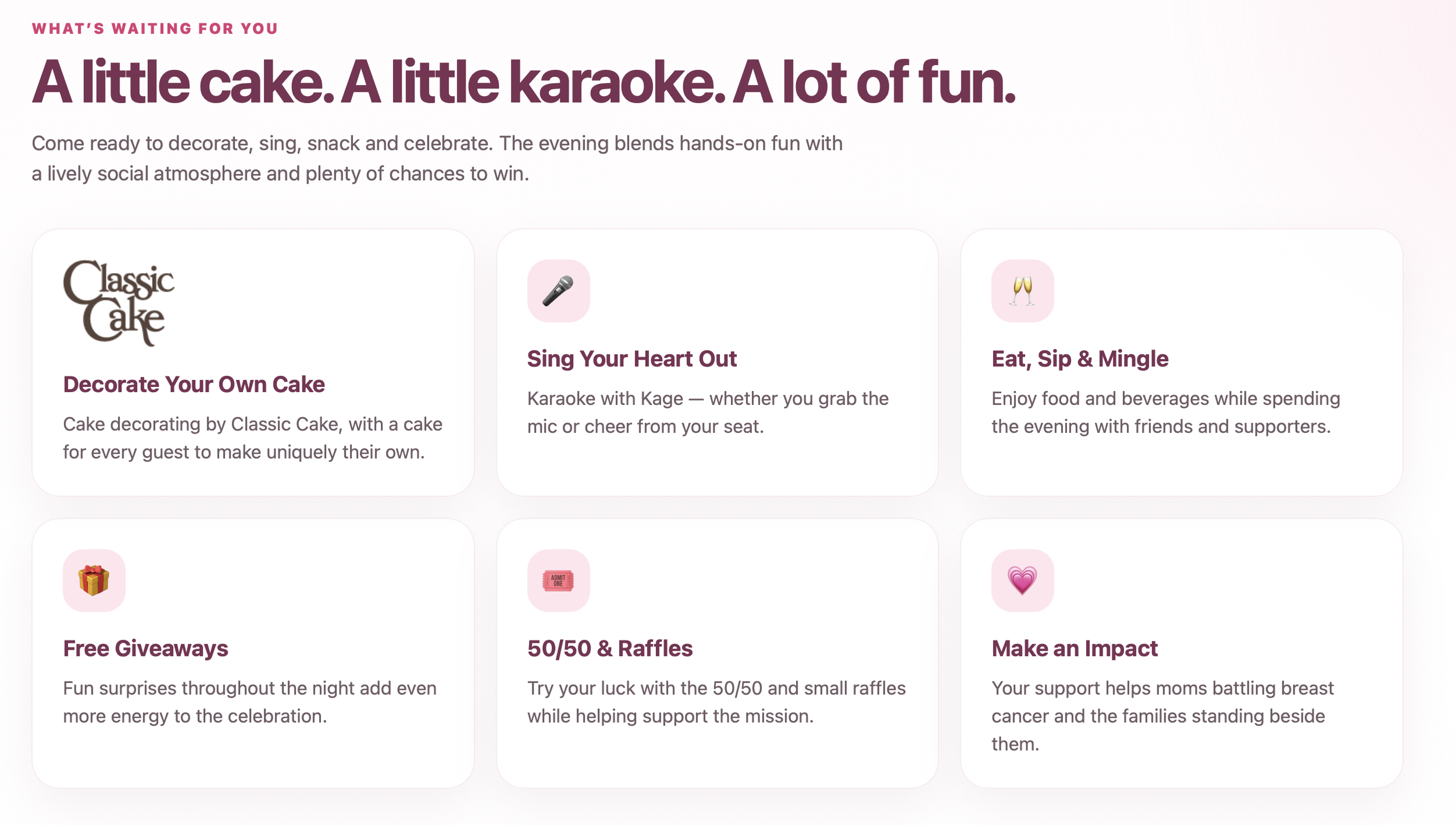The height and width of the screenshot is (825, 1456).
Task: Click the Fun surprises giveaways description
Action: (x=250, y=702)
